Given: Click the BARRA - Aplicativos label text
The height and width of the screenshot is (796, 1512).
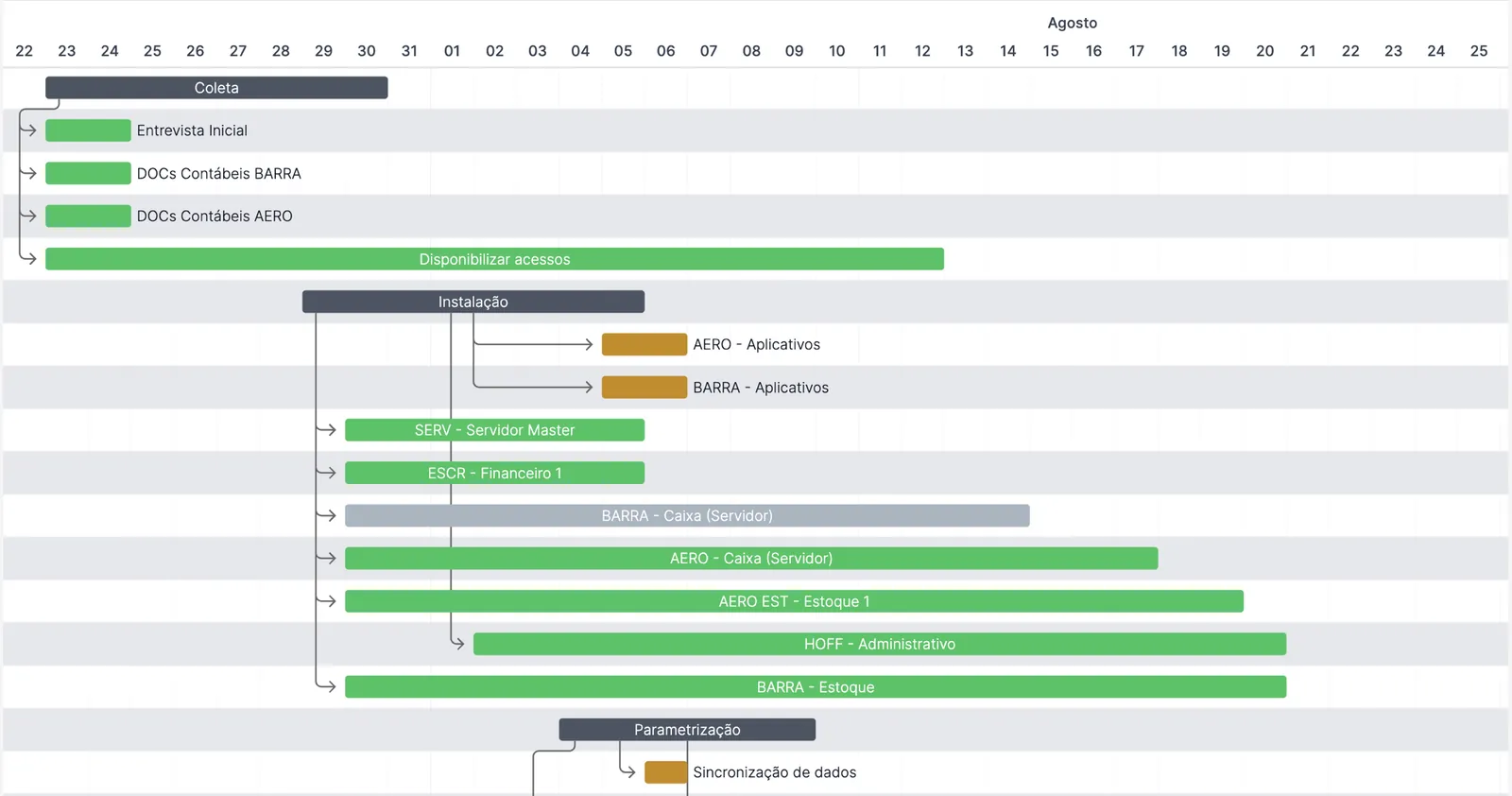Looking at the screenshot, I should [x=761, y=387].
